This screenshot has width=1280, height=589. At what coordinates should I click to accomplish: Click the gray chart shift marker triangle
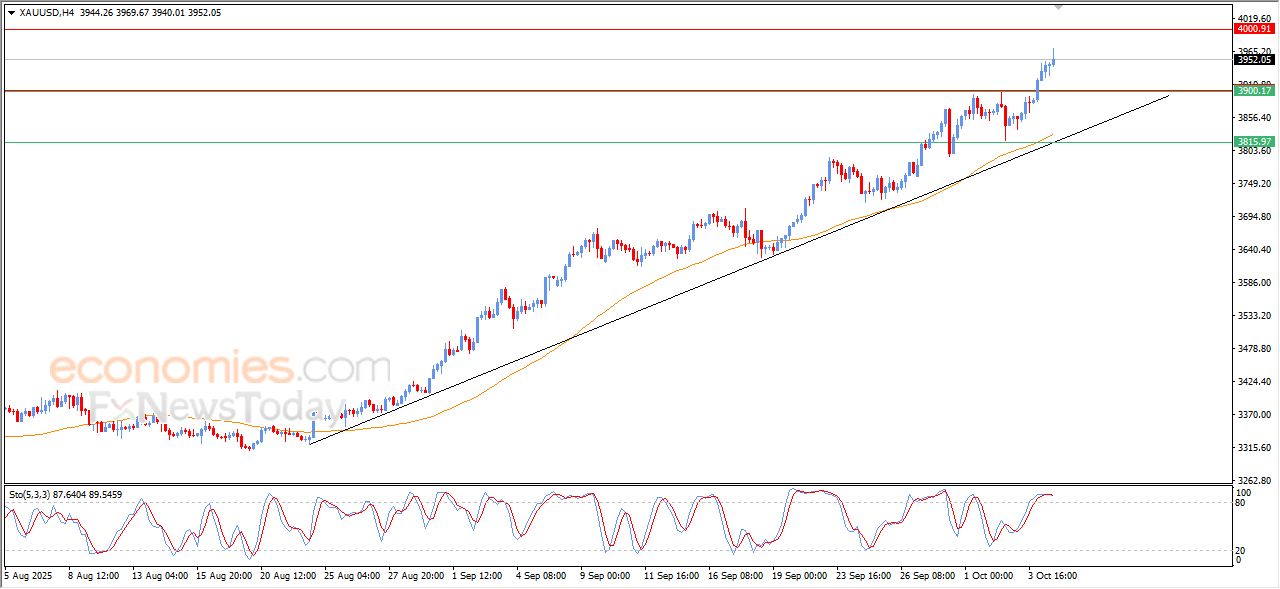1058,7
